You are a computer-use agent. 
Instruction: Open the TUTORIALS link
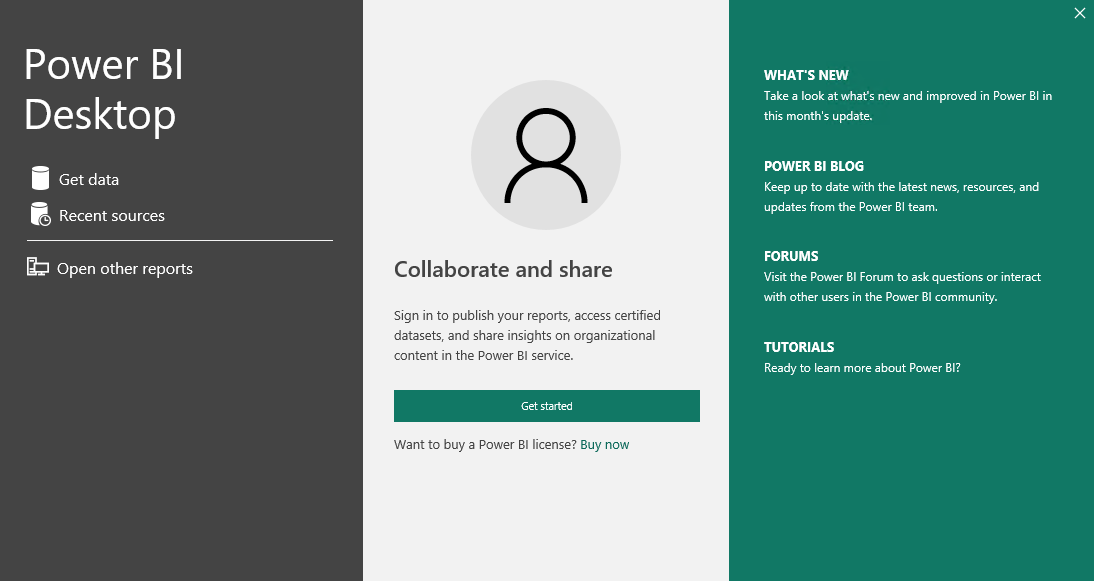(x=799, y=347)
